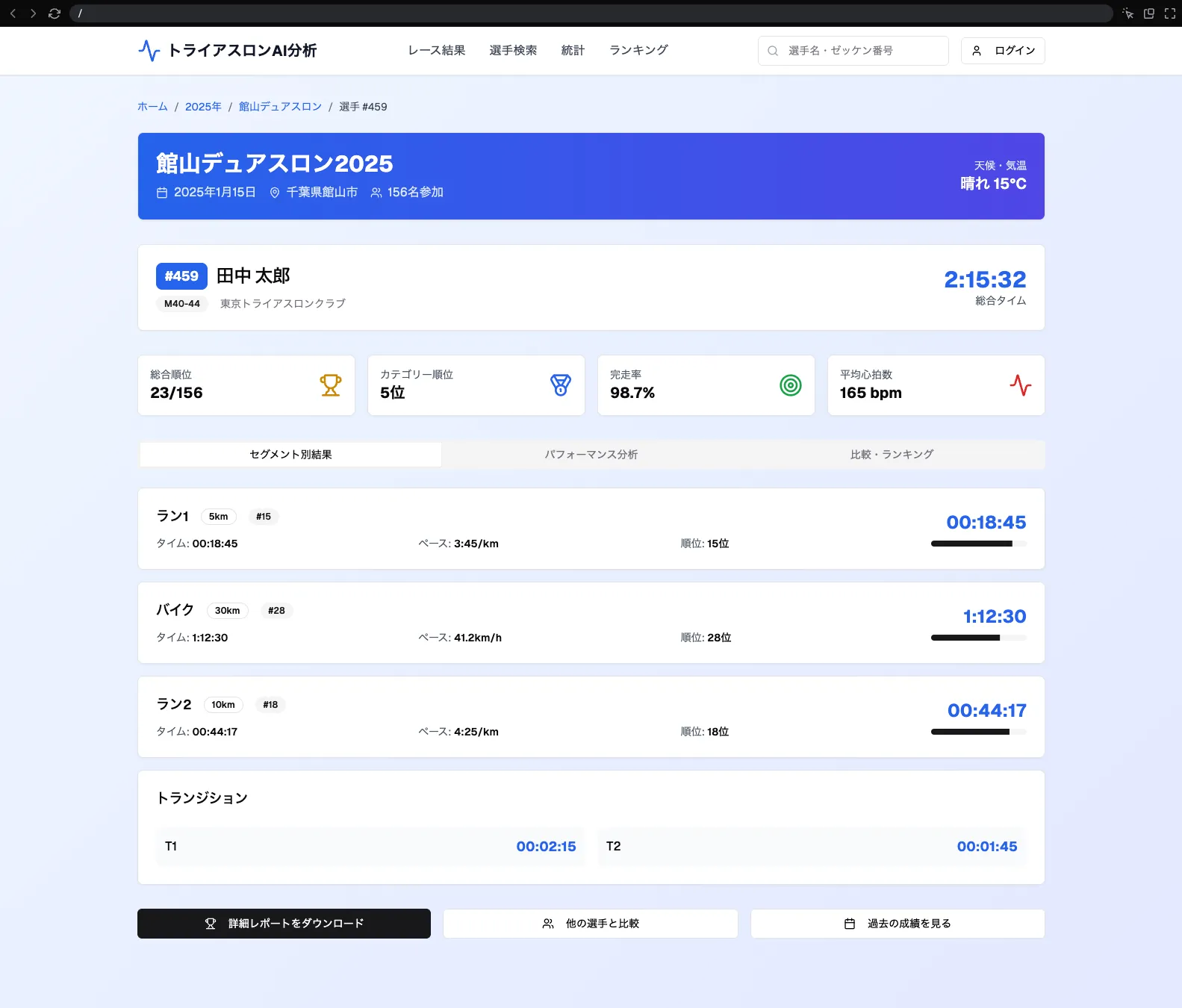Select the セグメント別結果 tab

(x=290, y=455)
